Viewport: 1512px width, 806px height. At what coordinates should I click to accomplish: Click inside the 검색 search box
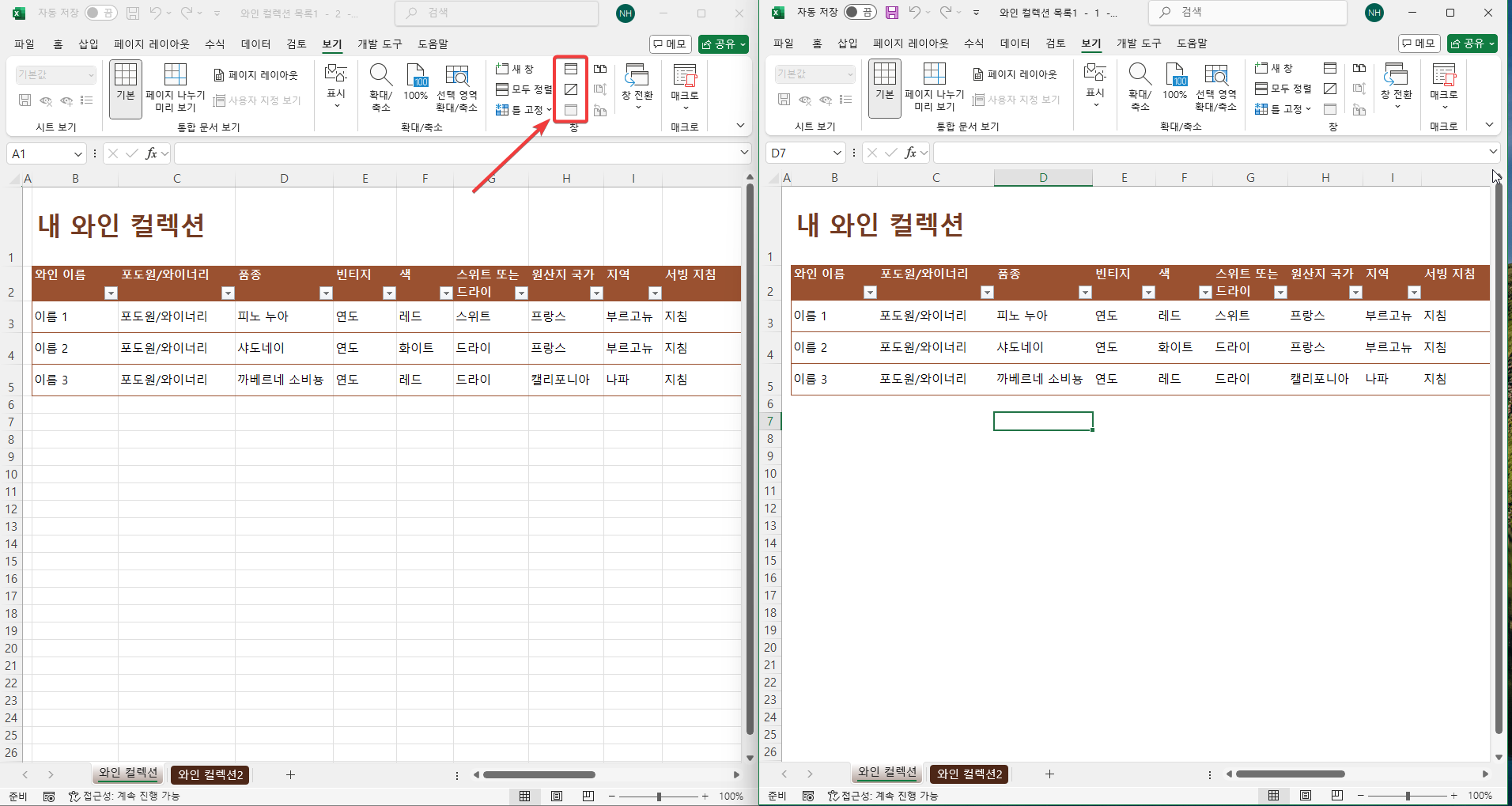[497, 13]
